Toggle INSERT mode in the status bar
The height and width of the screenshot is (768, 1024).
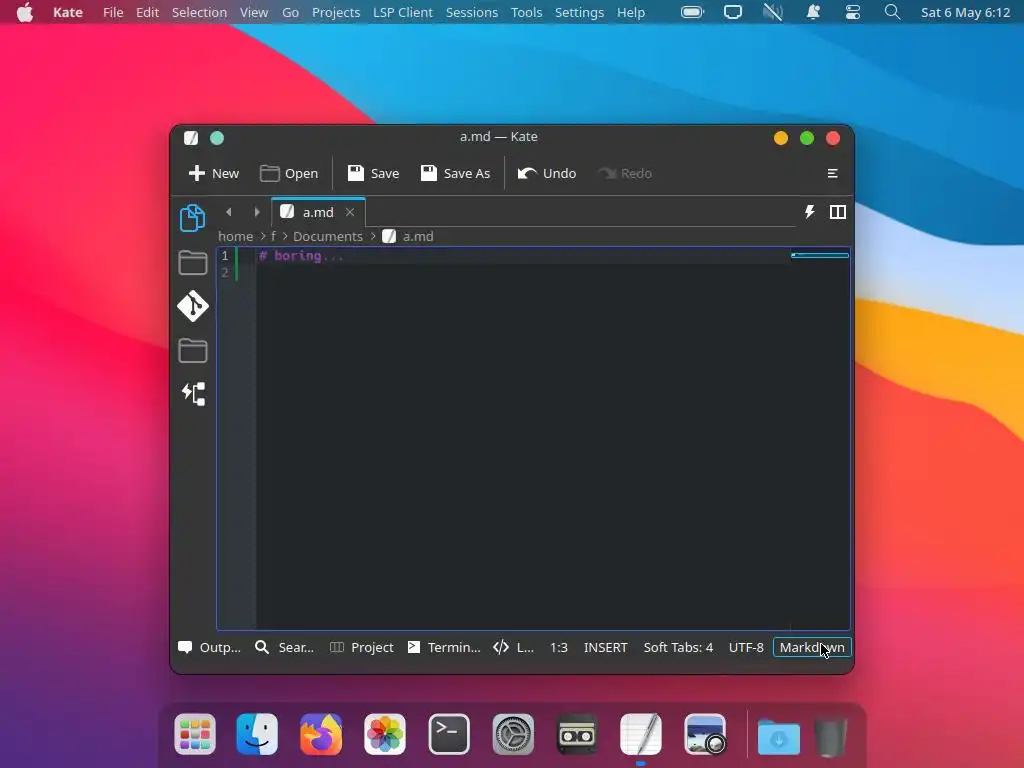point(605,647)
